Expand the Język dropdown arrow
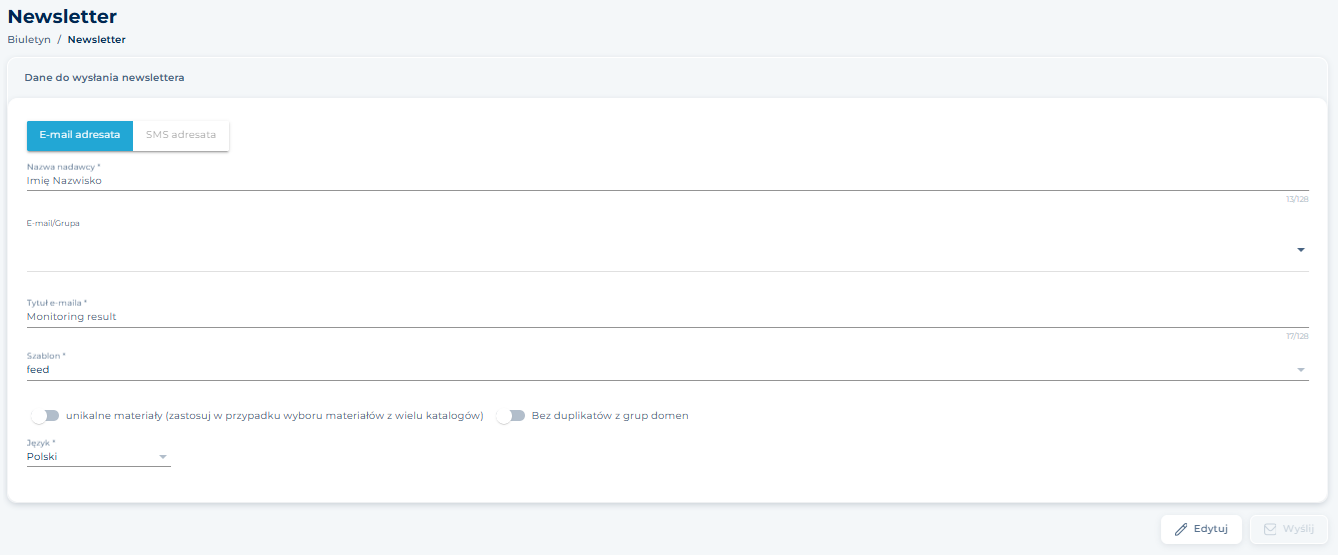 click(162, 457)
